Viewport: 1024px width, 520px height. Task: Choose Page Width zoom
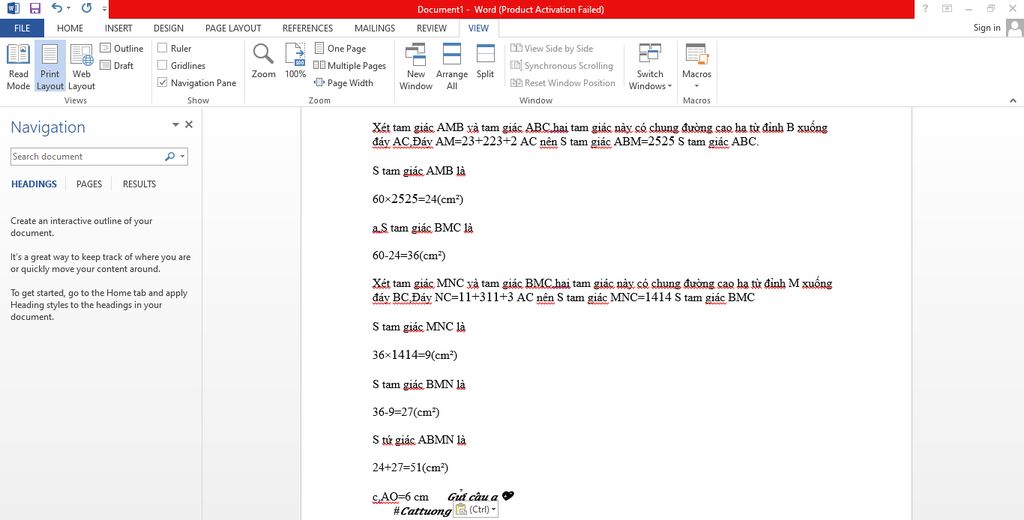click(344, 83)
